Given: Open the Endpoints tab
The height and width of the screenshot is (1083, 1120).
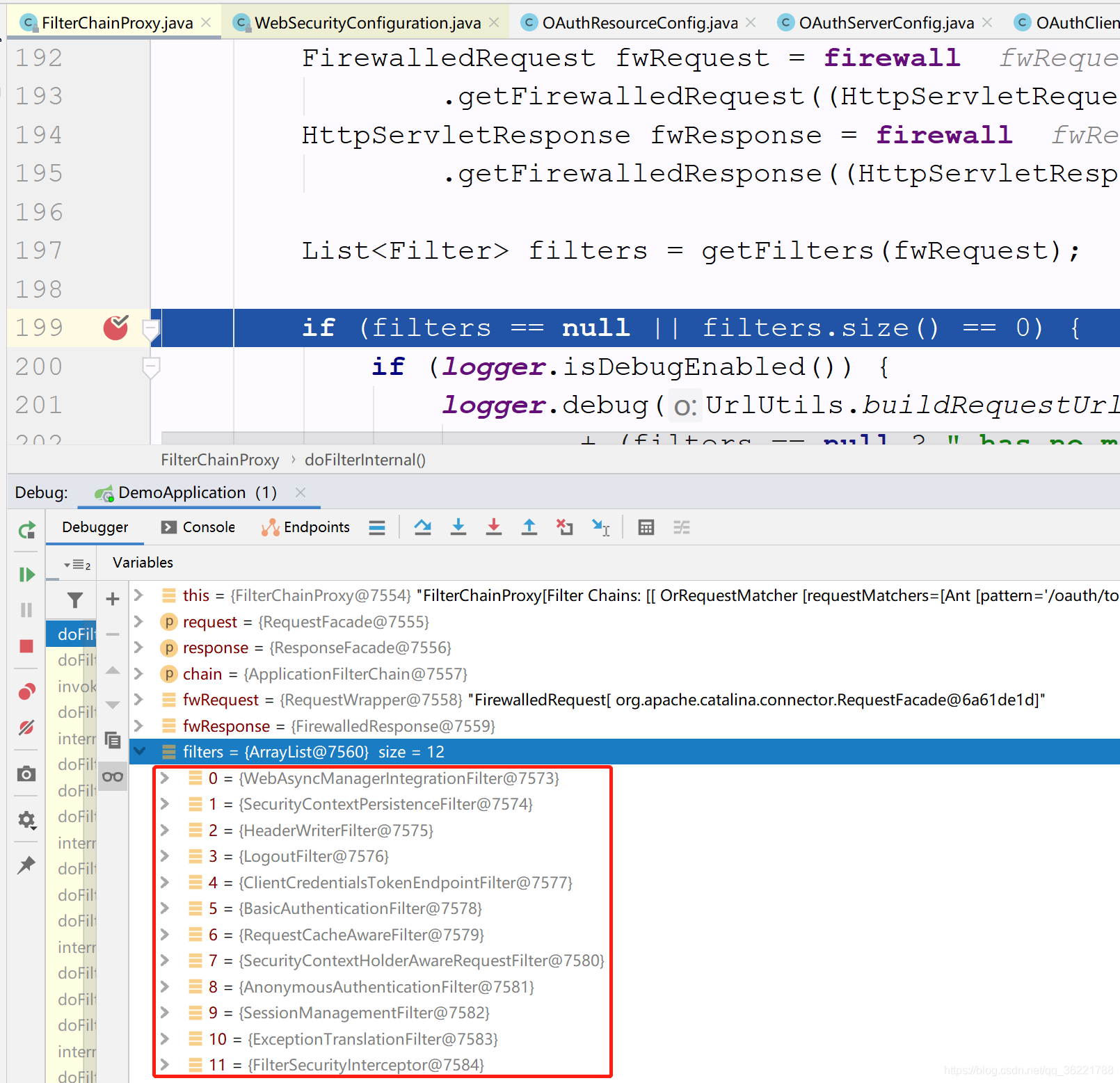Looking at the screenshot, I should pyautogui.click(x=305, y=527).
